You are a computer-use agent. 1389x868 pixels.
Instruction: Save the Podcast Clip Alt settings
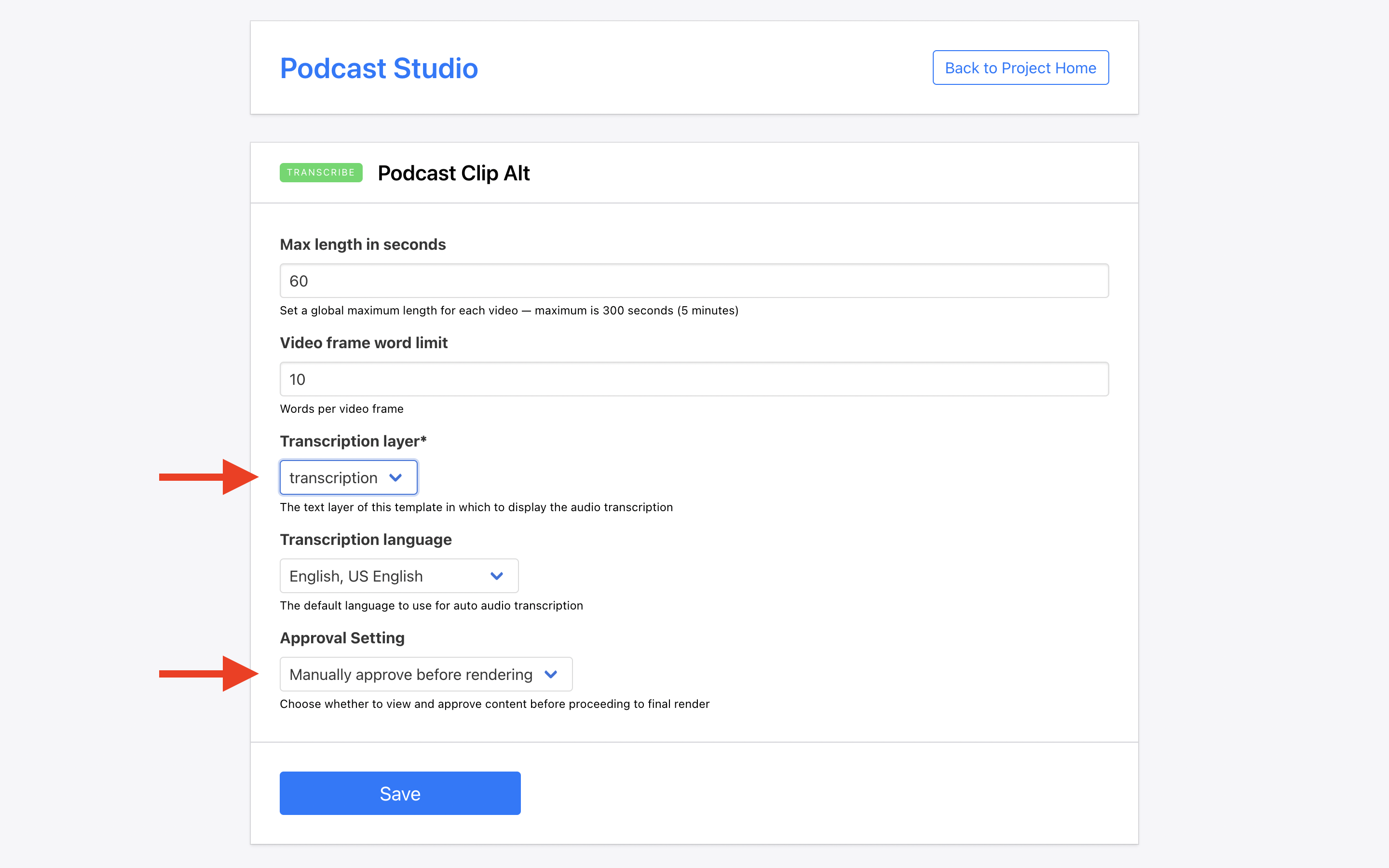pyautogui.click(x=399, y=793)
